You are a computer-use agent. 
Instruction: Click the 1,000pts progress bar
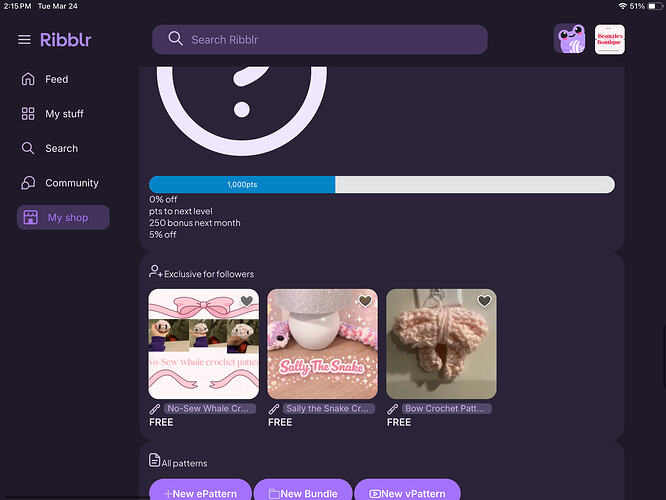pos(381,185)
